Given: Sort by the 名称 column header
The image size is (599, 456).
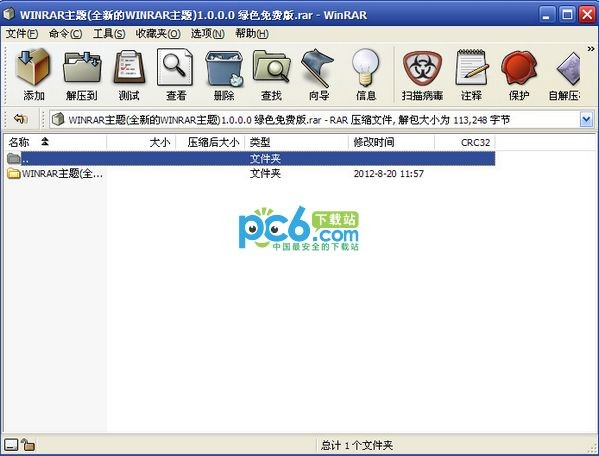Looking at the screenshot, I should 56,142.
